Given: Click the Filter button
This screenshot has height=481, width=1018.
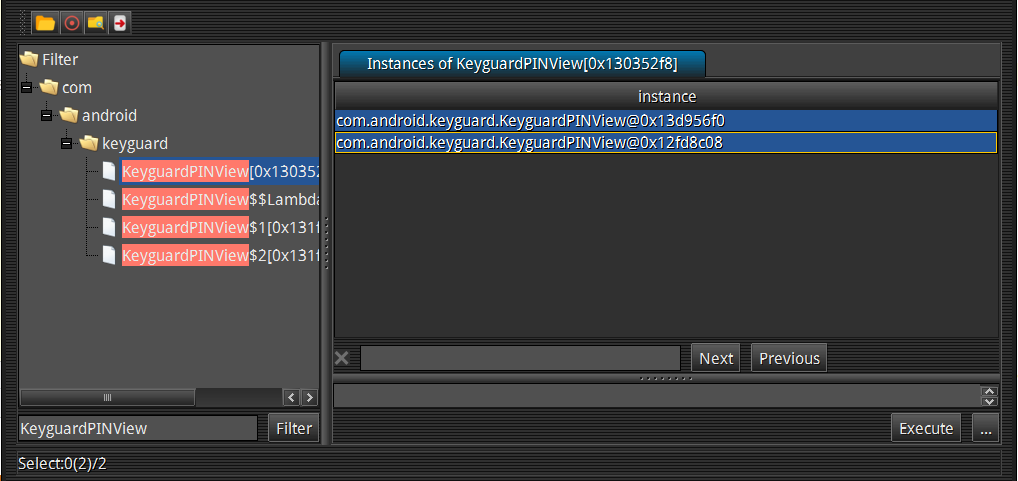Looking at the screenshot, I should click(x=293, y=428).
